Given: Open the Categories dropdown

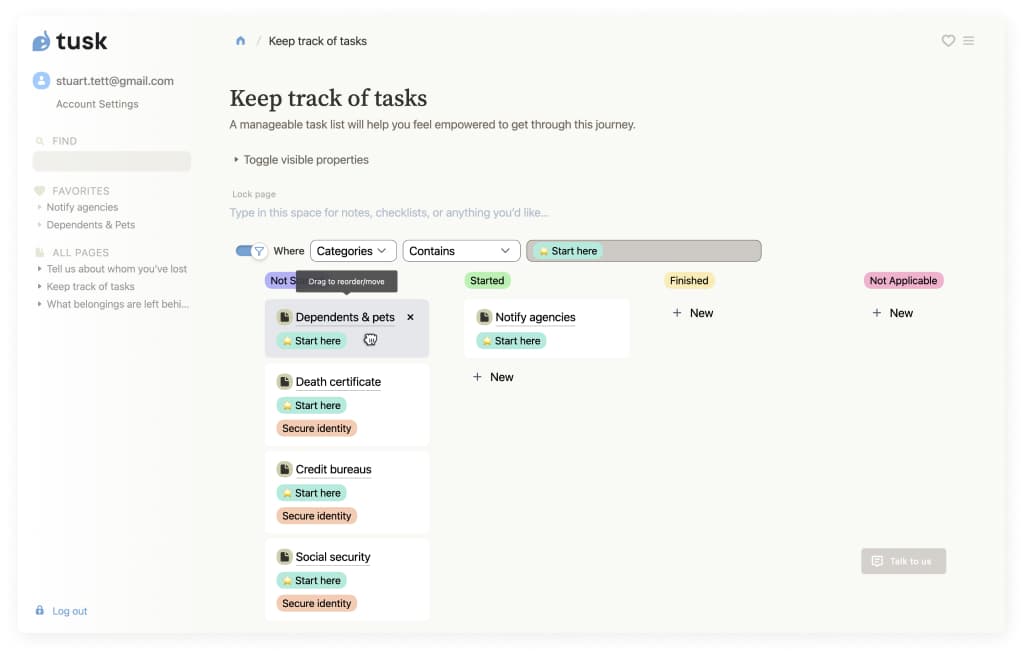Looking at the screenshot, I should pyautogui.click(x=353, y=251).
